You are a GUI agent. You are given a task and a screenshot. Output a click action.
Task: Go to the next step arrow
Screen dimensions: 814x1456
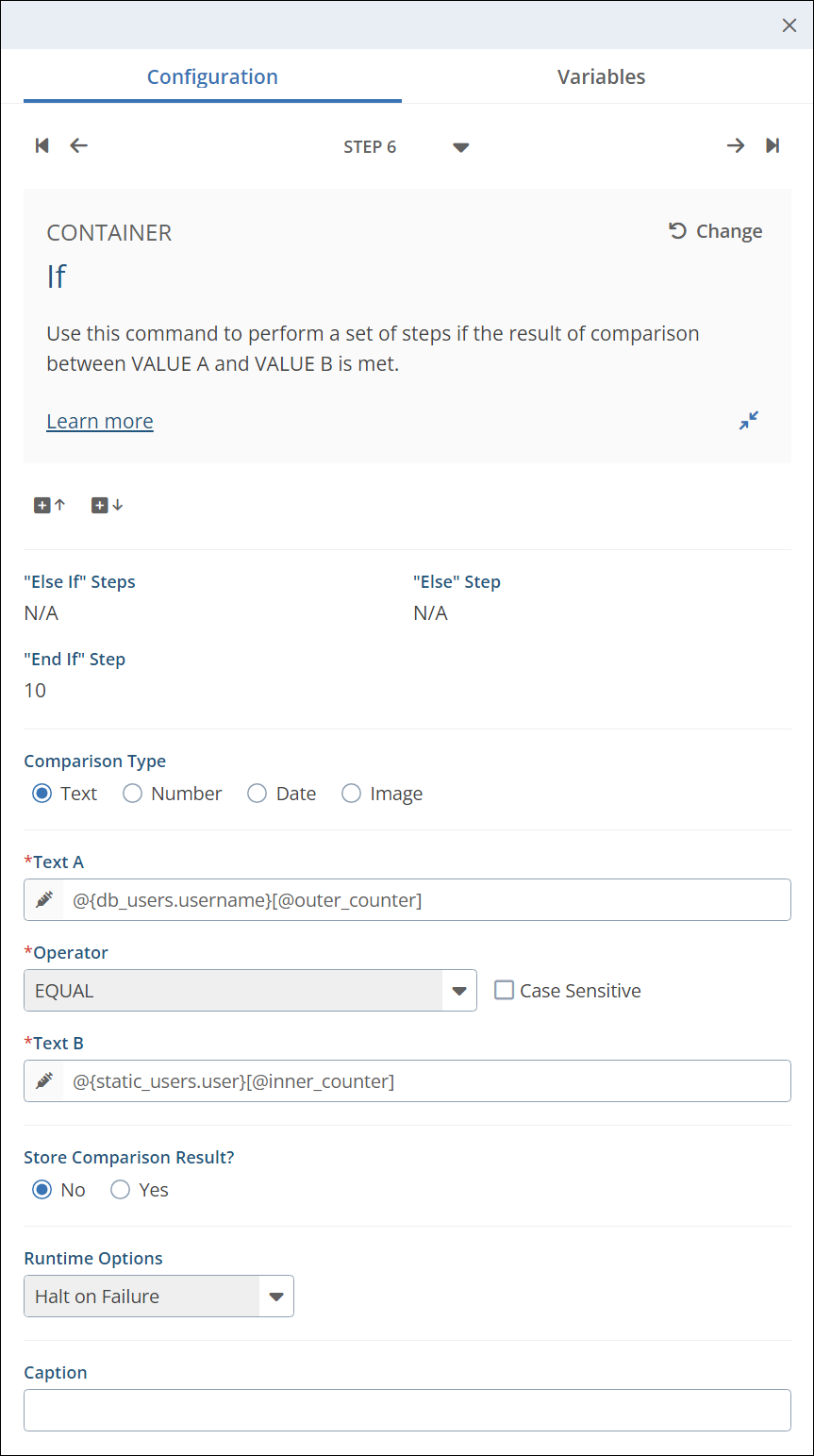pyautogui.click(x=735, y=145)
